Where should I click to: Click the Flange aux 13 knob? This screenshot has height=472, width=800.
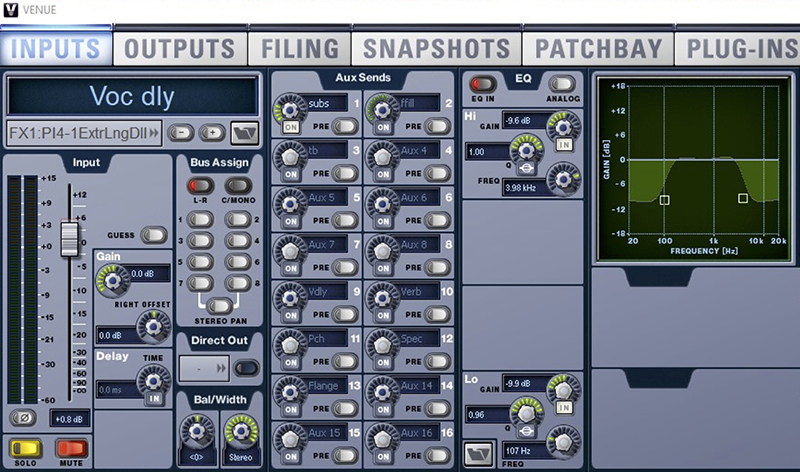pyautogui.click(x=290, y=392)
